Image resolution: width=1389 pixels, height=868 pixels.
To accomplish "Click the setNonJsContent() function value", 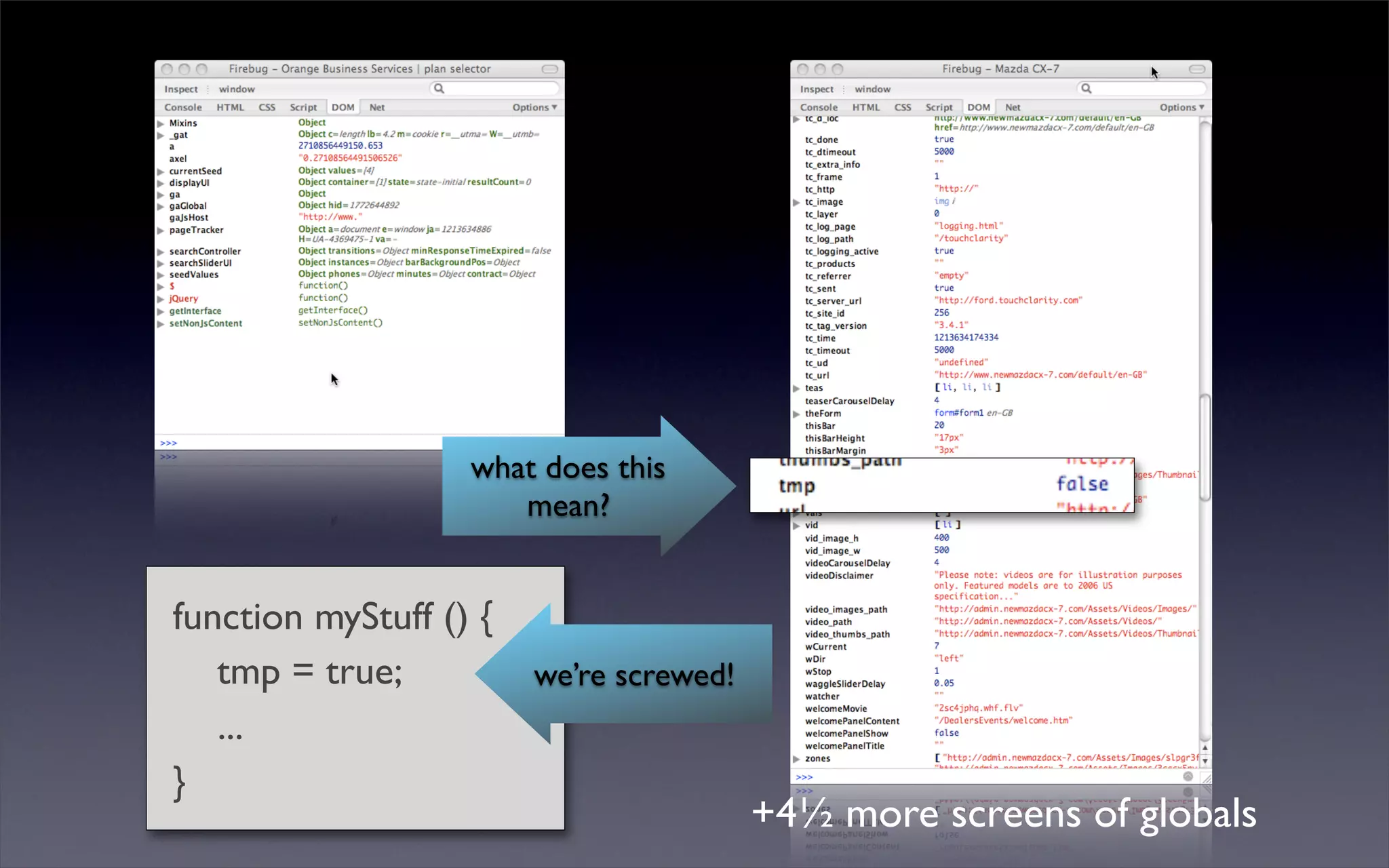I will tap(340, 323).
